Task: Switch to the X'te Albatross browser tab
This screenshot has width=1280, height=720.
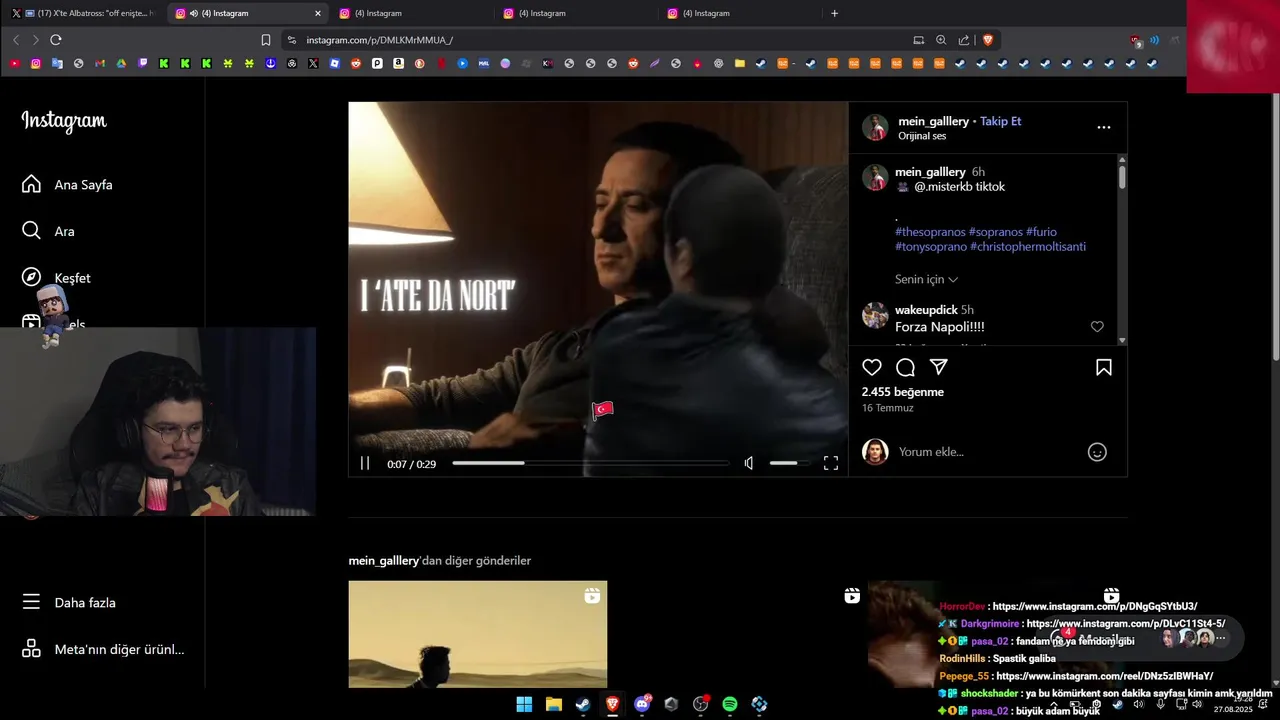Action: click(82, 13)
